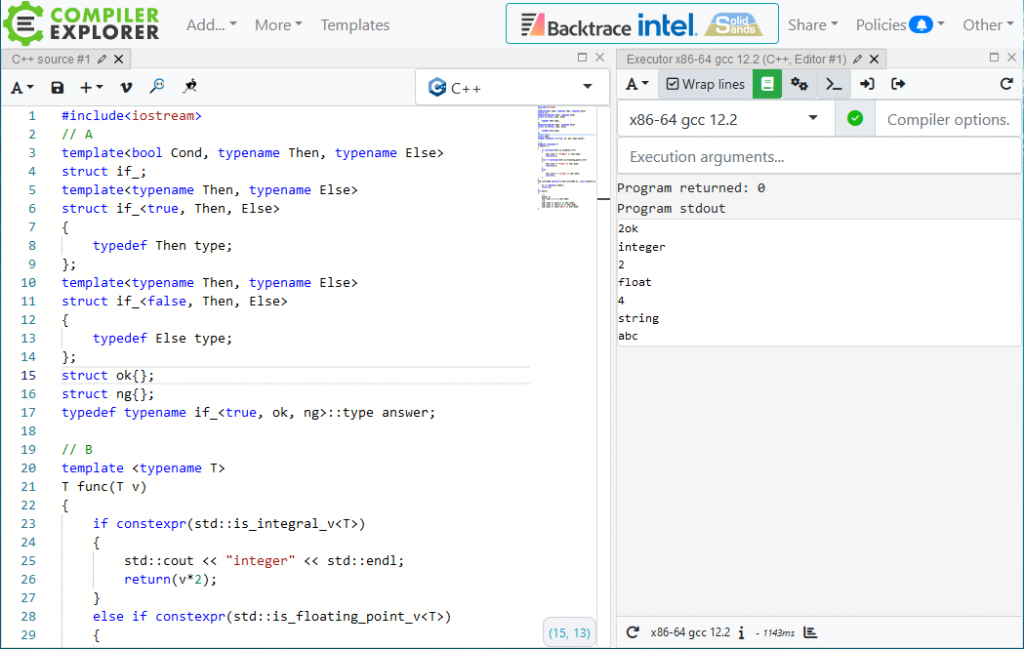
Task: Open the Libraries panel of the executor
Action: click(x=765, y=84)
